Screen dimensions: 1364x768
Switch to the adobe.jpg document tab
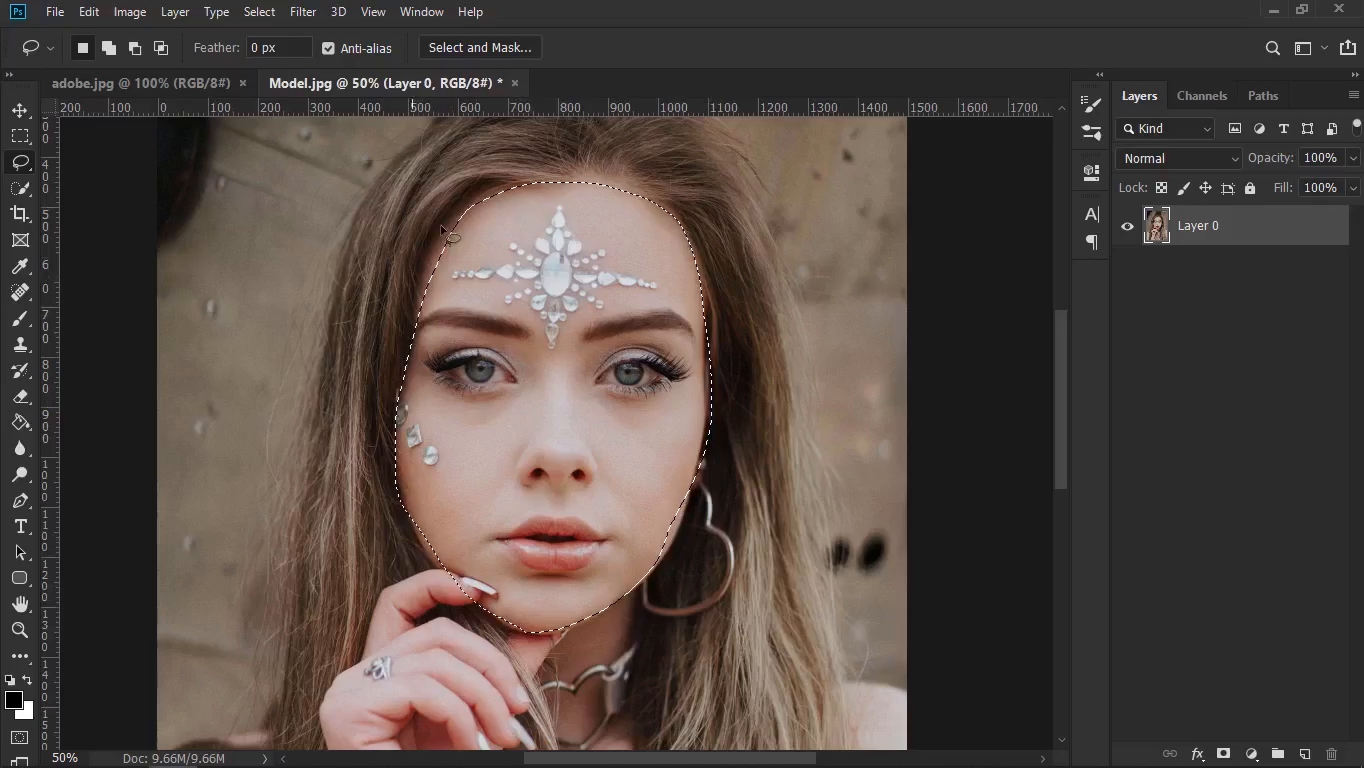(141, 83)
